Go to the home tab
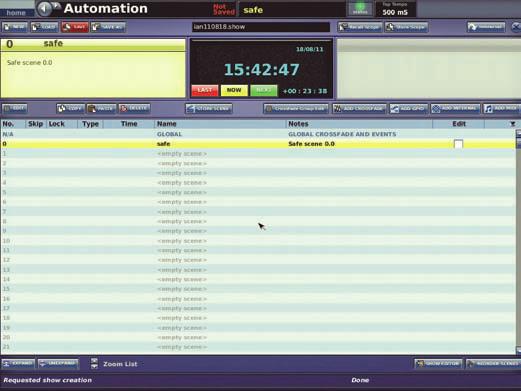 click(16, 13)
